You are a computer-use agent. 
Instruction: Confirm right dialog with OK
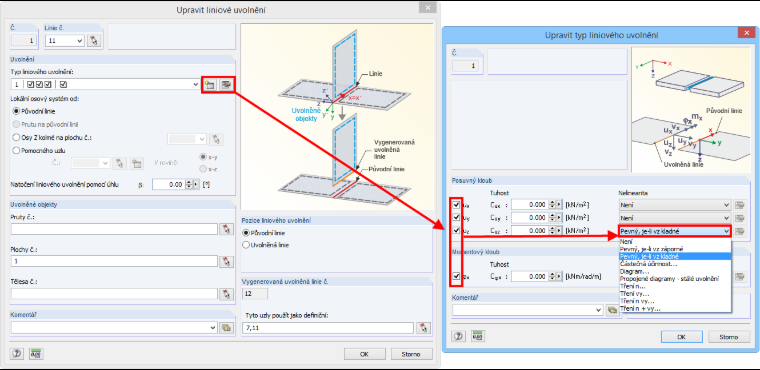[681, 336]
